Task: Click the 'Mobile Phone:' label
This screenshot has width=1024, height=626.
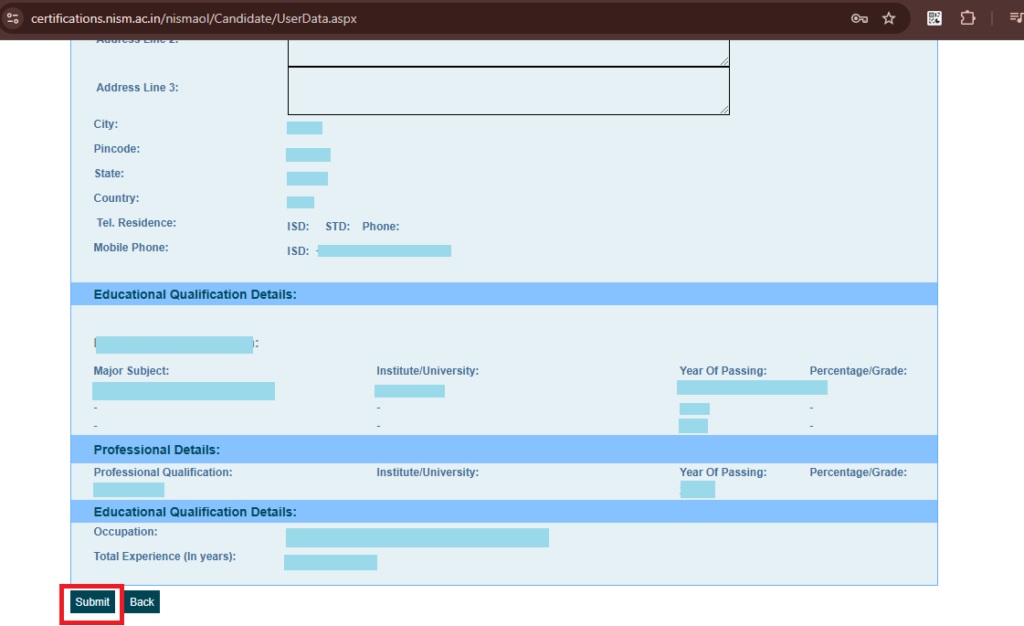Action: point(131,247)
